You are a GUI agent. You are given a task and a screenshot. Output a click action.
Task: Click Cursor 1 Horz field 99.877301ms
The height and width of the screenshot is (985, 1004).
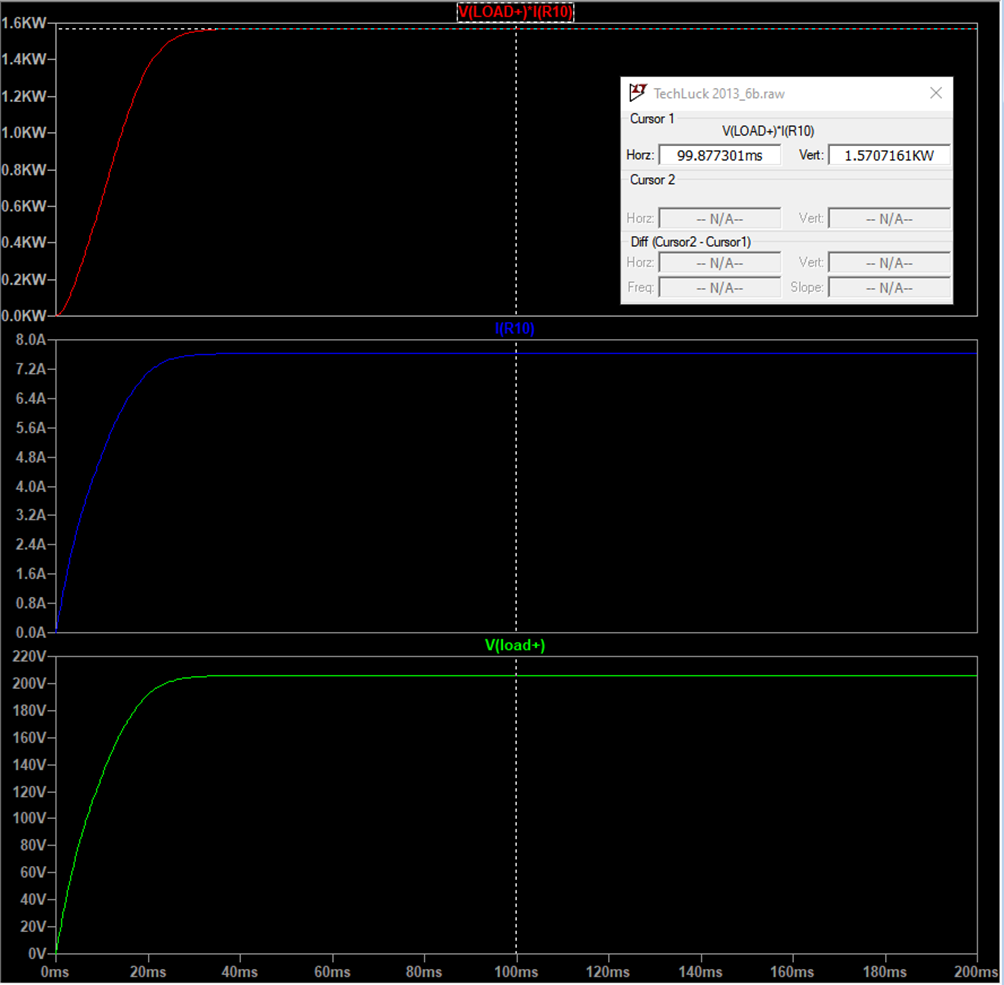(x=720, y=155)
